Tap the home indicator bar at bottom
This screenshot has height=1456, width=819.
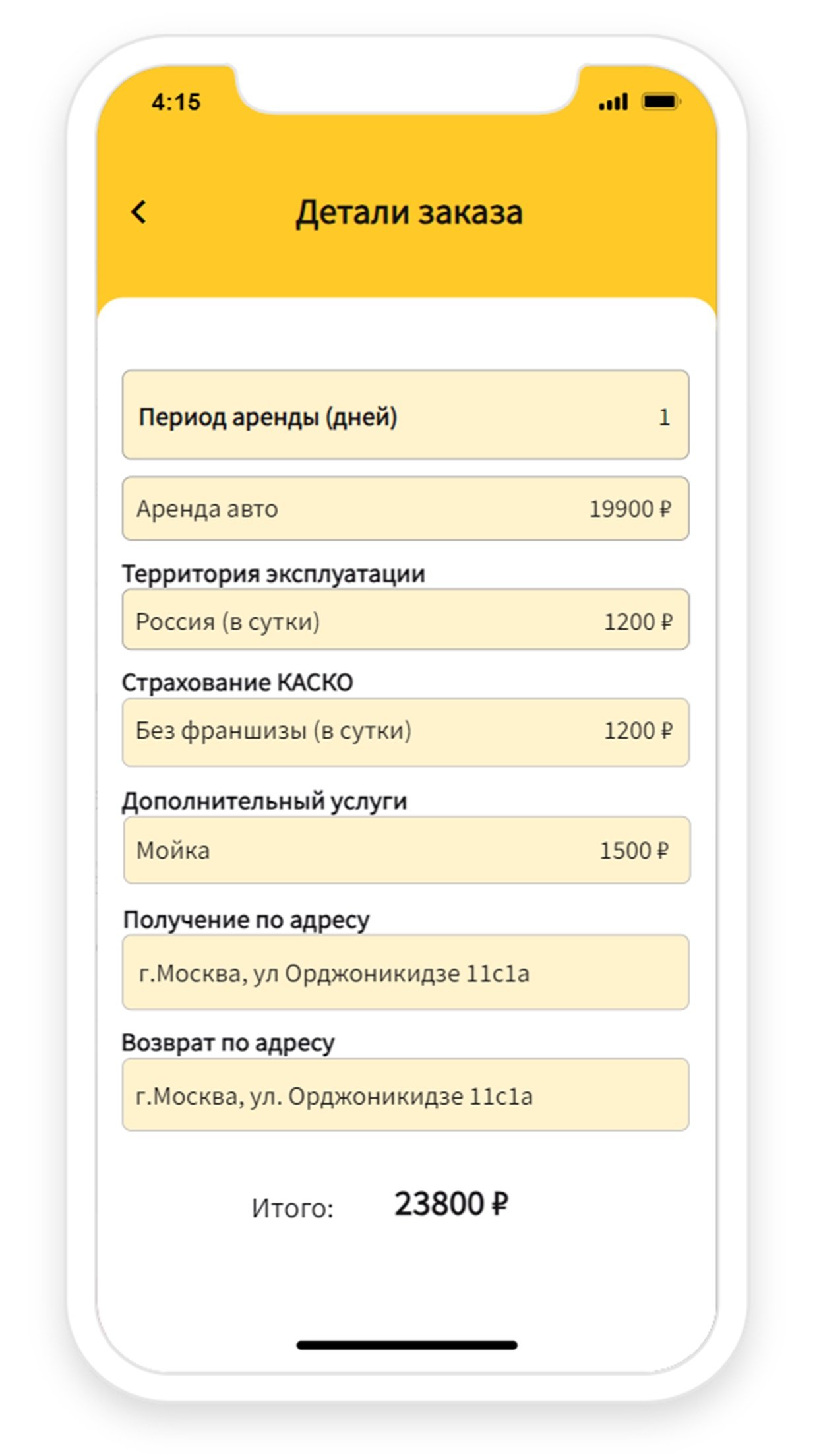coord(407,1345)
